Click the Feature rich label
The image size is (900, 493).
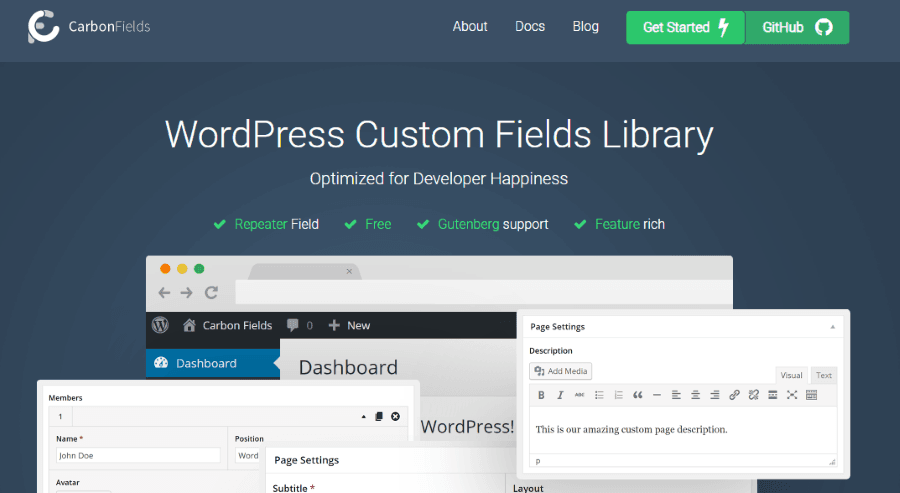pos(630,224)
